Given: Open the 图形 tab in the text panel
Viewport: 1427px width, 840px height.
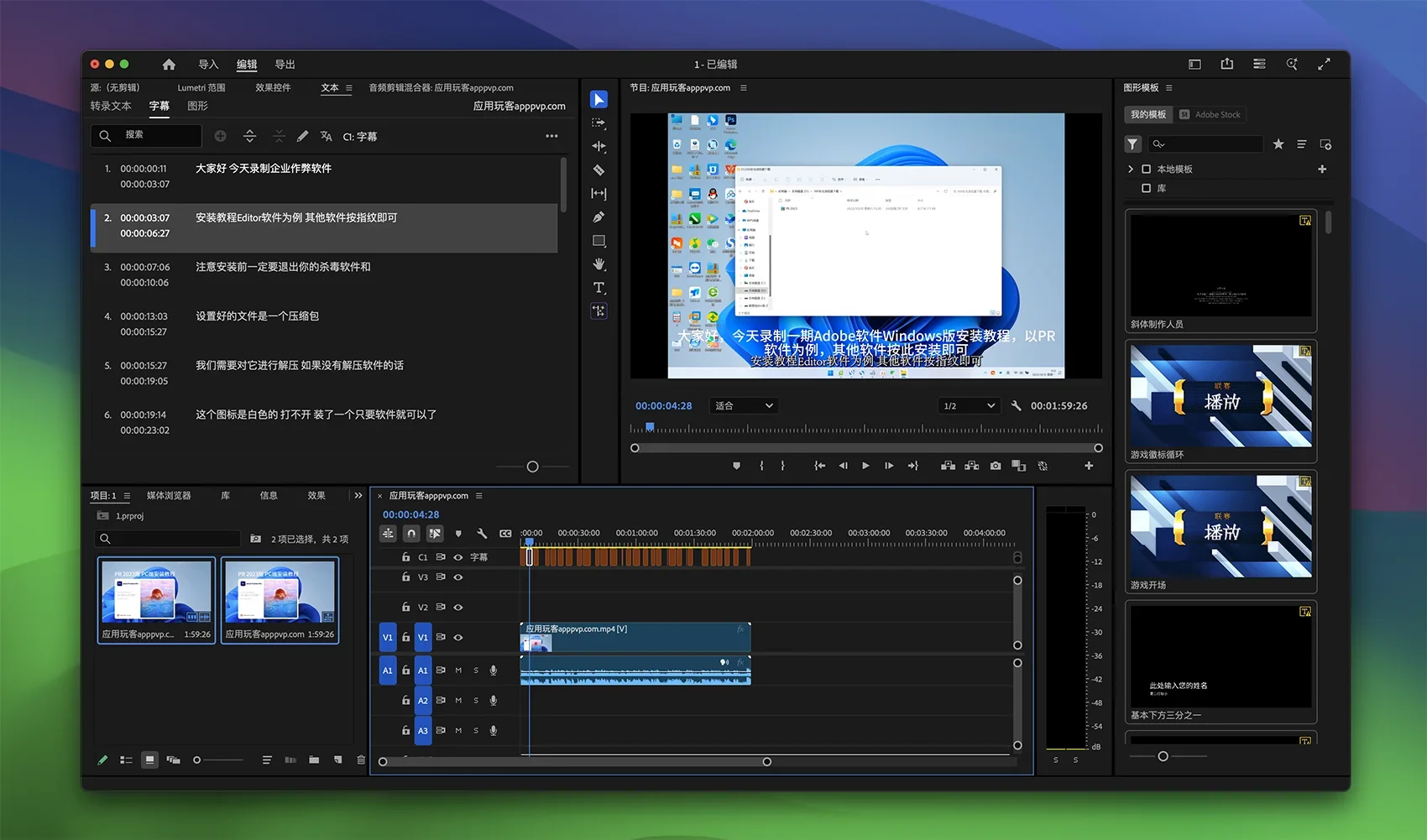Looking at the screenshot, I should click(198, 107).
